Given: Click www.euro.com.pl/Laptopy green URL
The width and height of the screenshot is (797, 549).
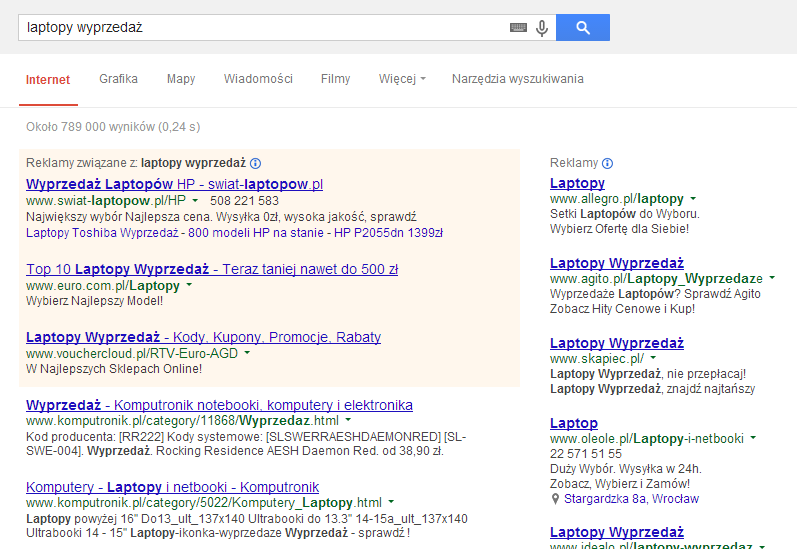Looking at the screenshot, I should [103, 286].
